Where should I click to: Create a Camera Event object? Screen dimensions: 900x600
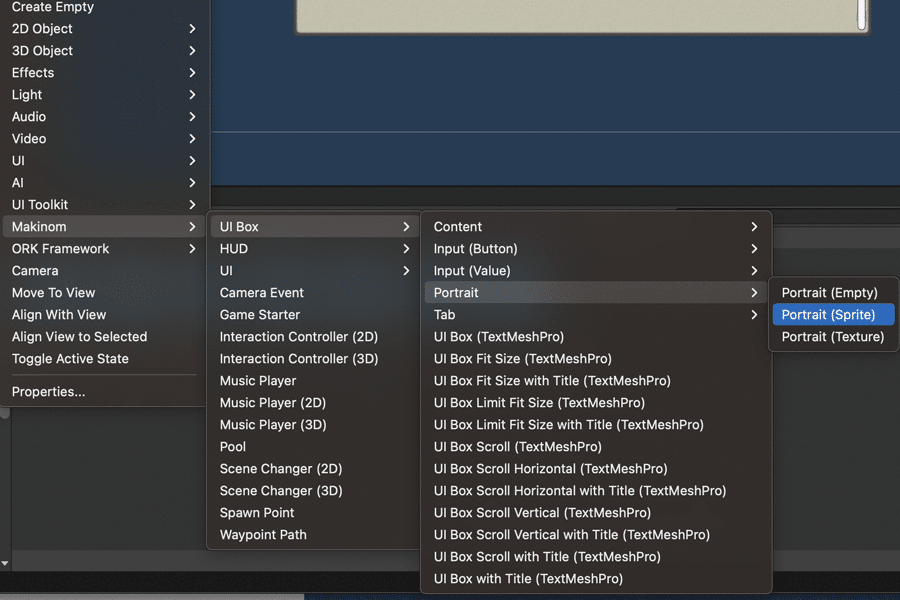(x=314, y=293)
